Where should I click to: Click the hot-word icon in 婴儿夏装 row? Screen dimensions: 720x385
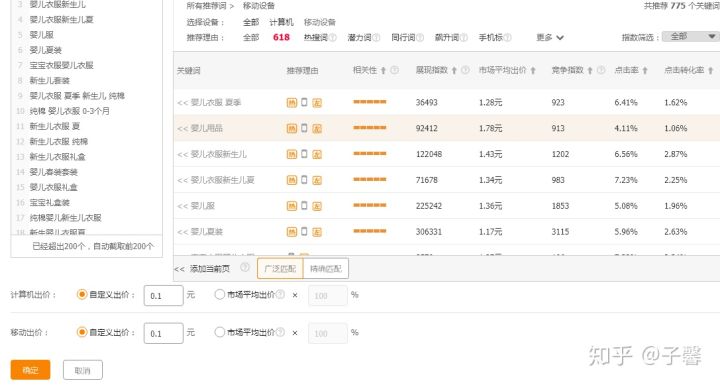(x=292, y=232)
